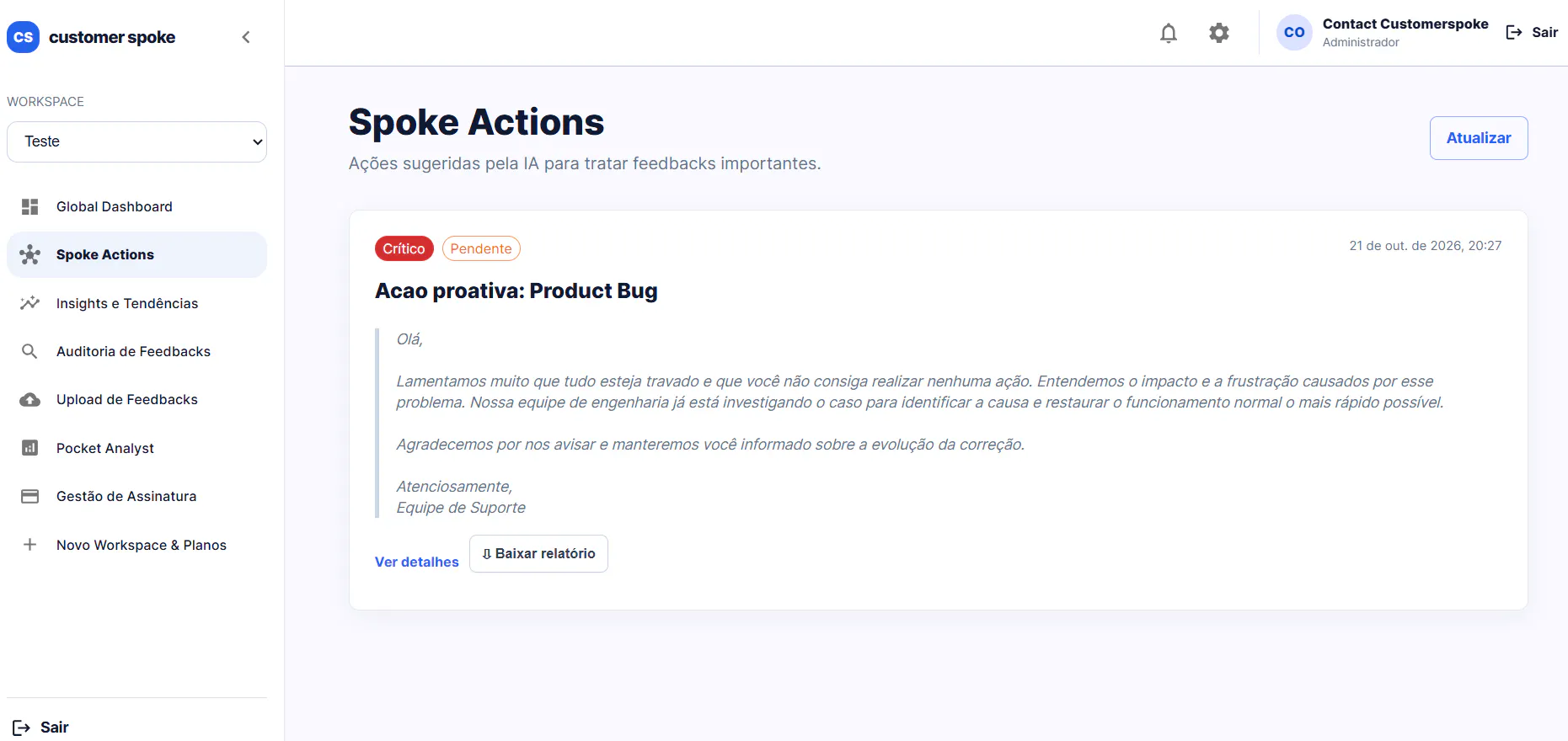Click the Pocket Analyst report icon
Viewport: 1568px width, 741px height.
30,448
